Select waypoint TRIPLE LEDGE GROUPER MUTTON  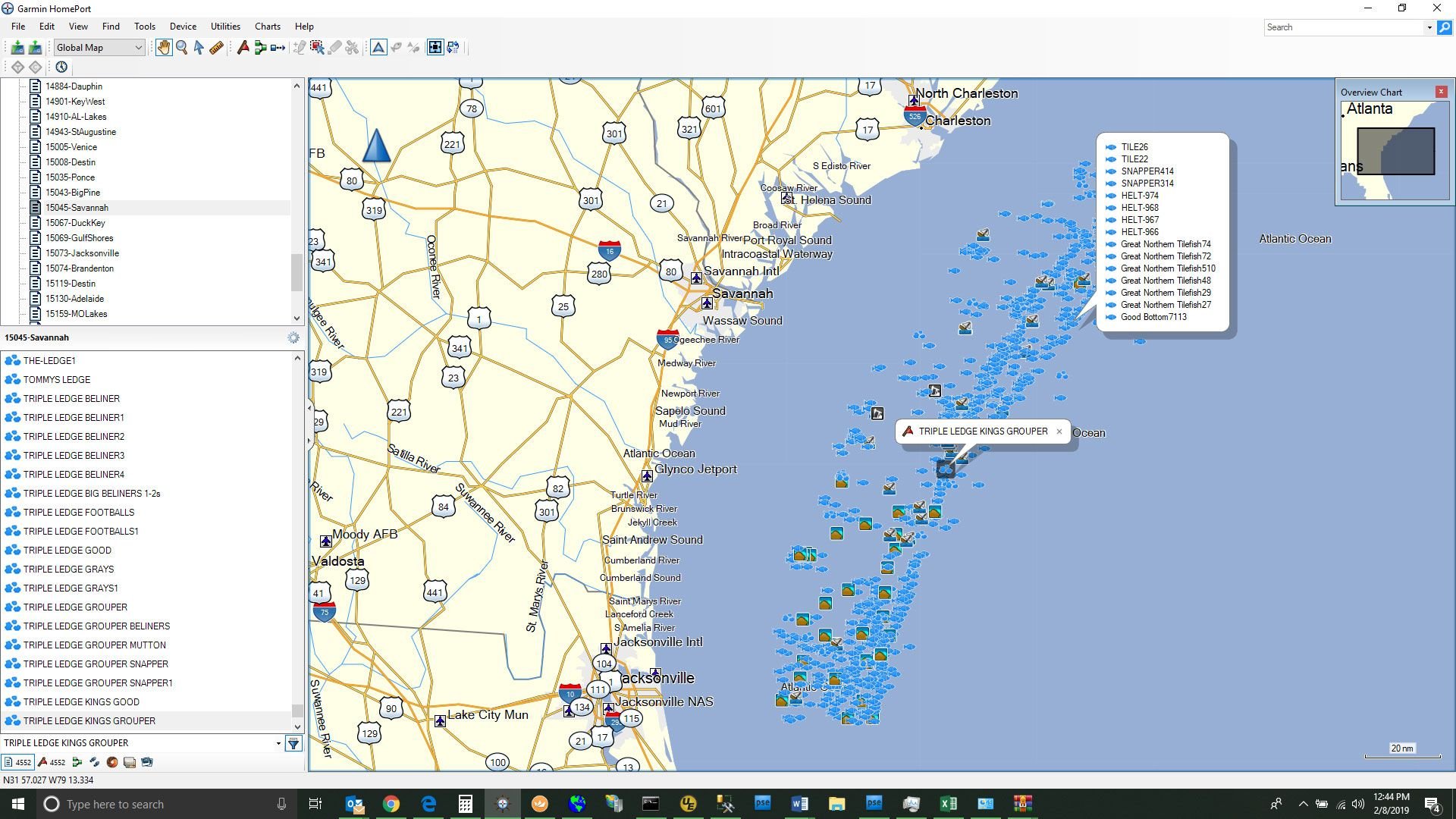point(95,645)
